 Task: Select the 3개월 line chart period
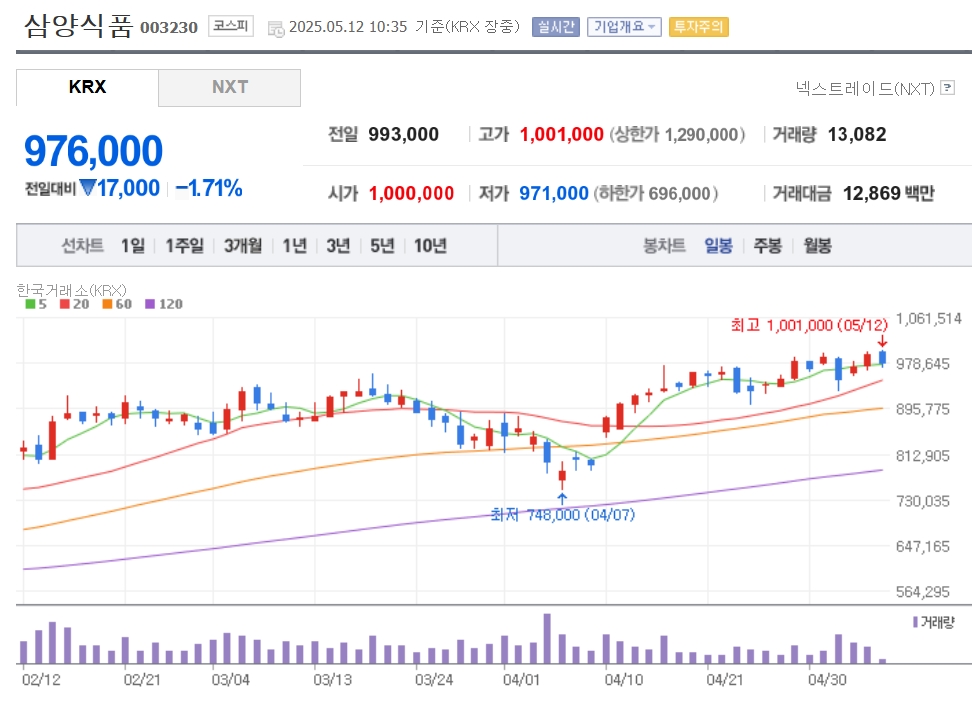click(243, 246)
